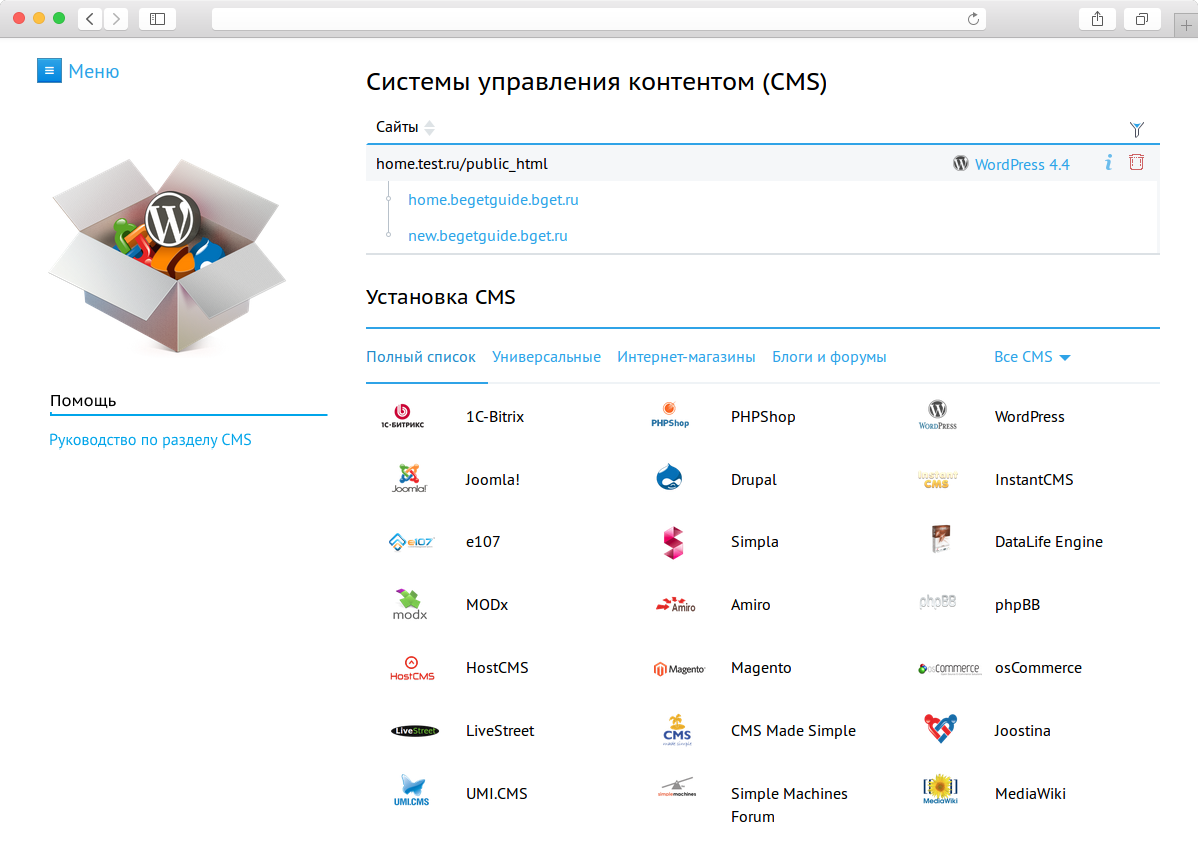This screenshot has width=1198, height=842.
Task: Click the Simple Machines logo icon
Action: pyautogui.click(x=677, y=788)
